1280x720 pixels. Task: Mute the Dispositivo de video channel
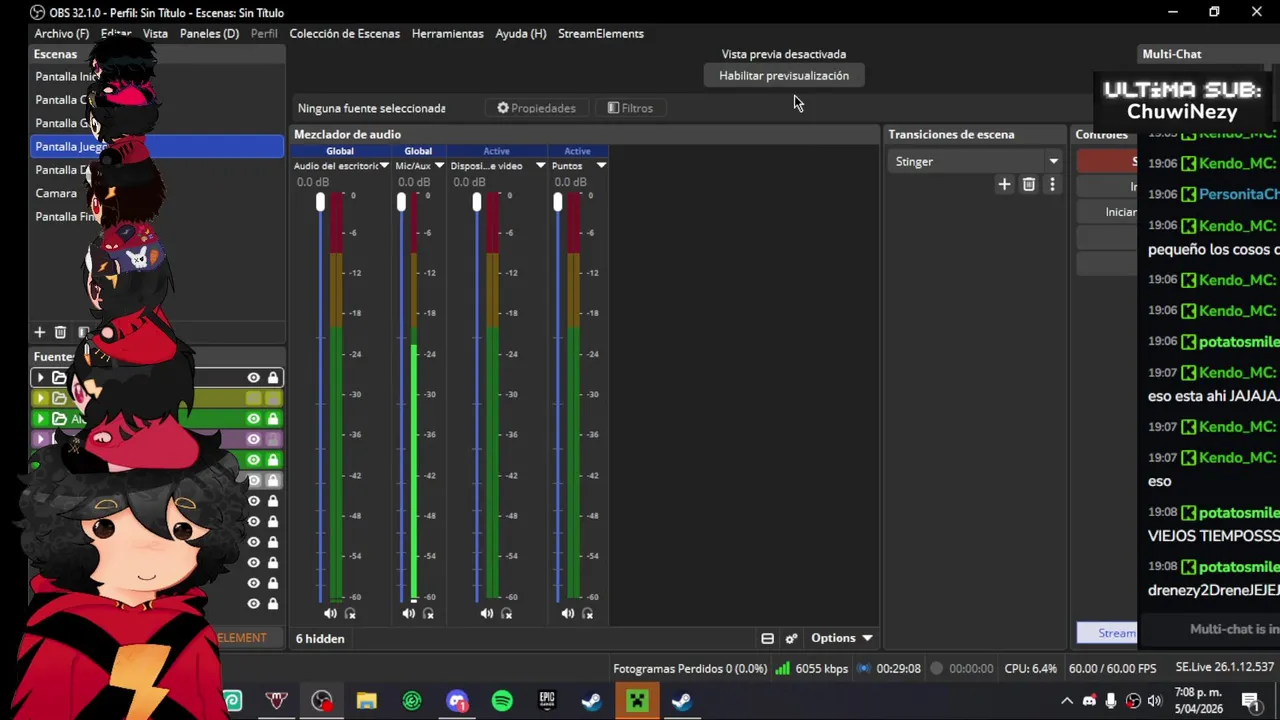click(486, 613)
